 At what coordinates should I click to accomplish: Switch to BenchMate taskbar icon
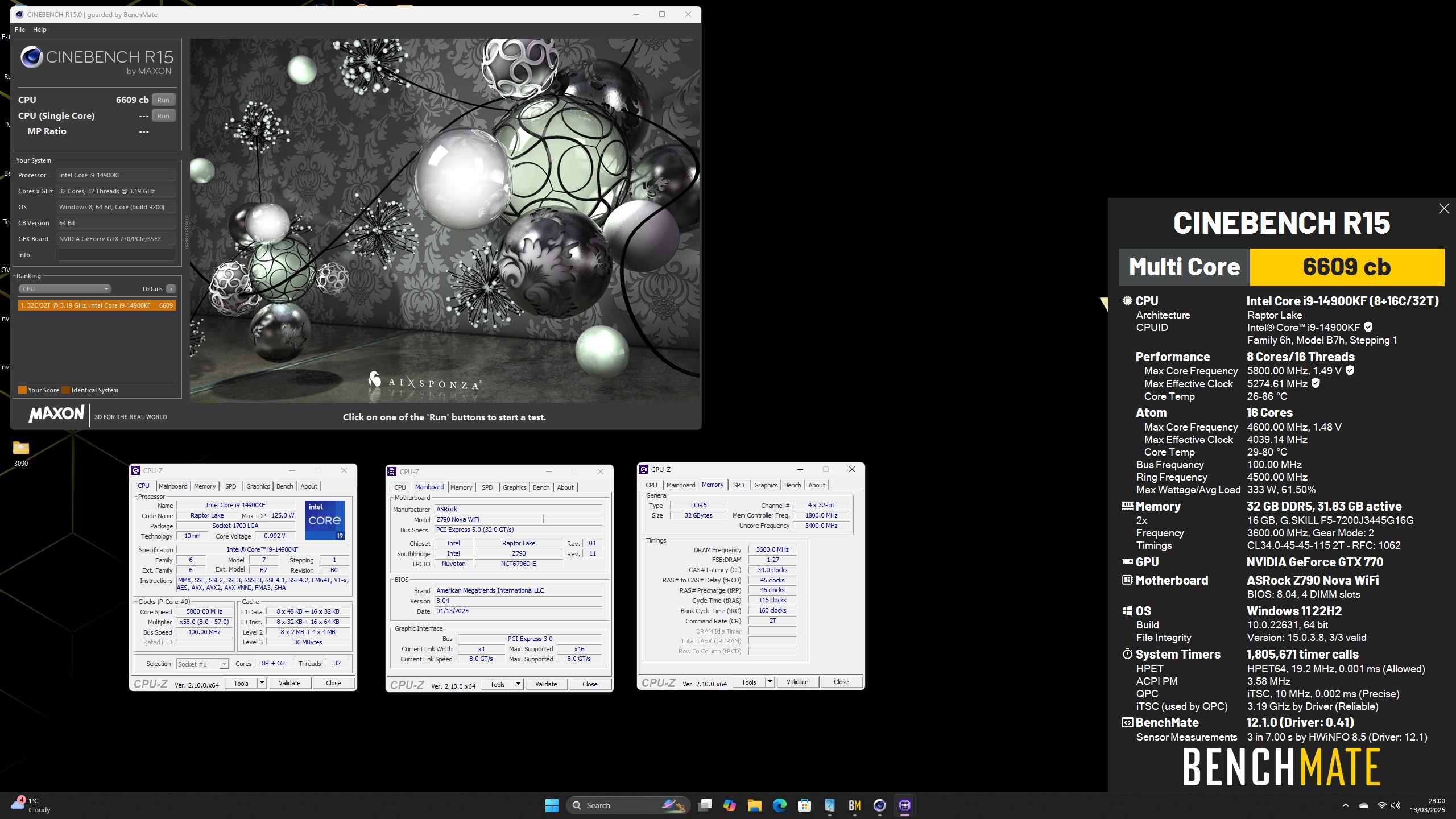click(855, 805)
